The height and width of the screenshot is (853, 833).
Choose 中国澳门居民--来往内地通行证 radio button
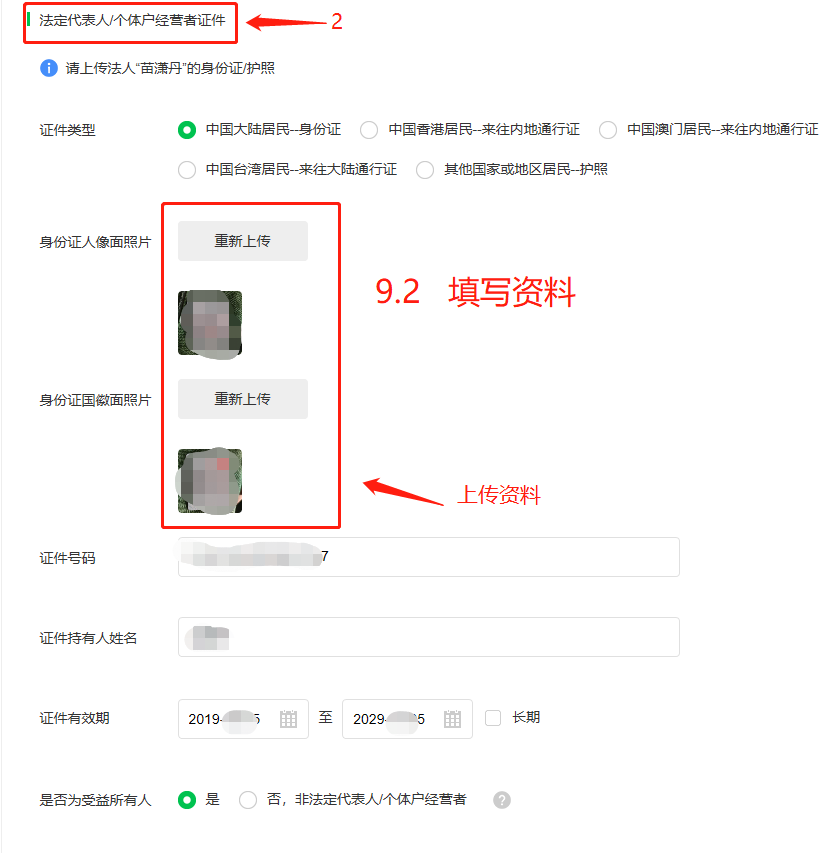(x=608, y=130)
